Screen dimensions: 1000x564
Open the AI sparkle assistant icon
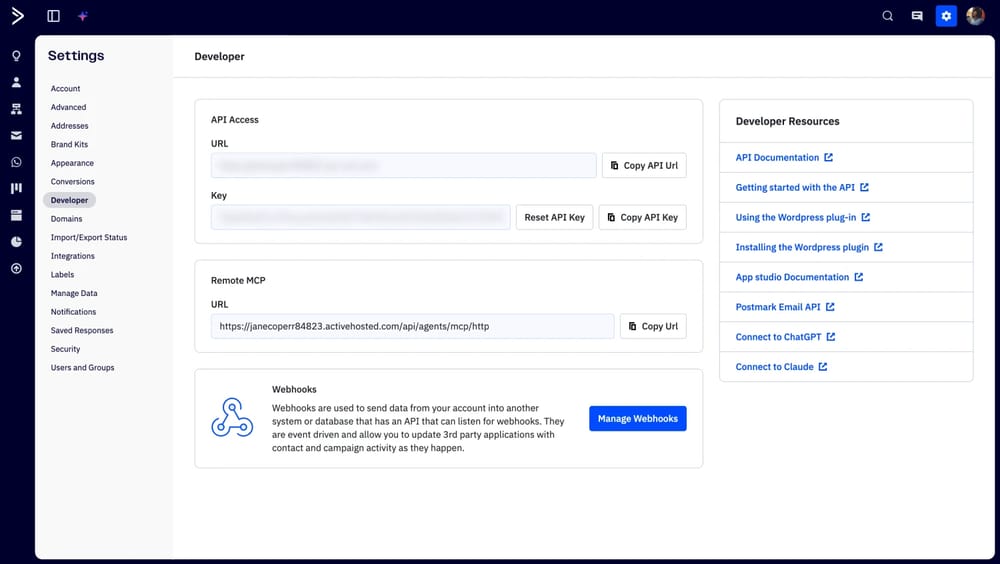(x=83, y=16)
